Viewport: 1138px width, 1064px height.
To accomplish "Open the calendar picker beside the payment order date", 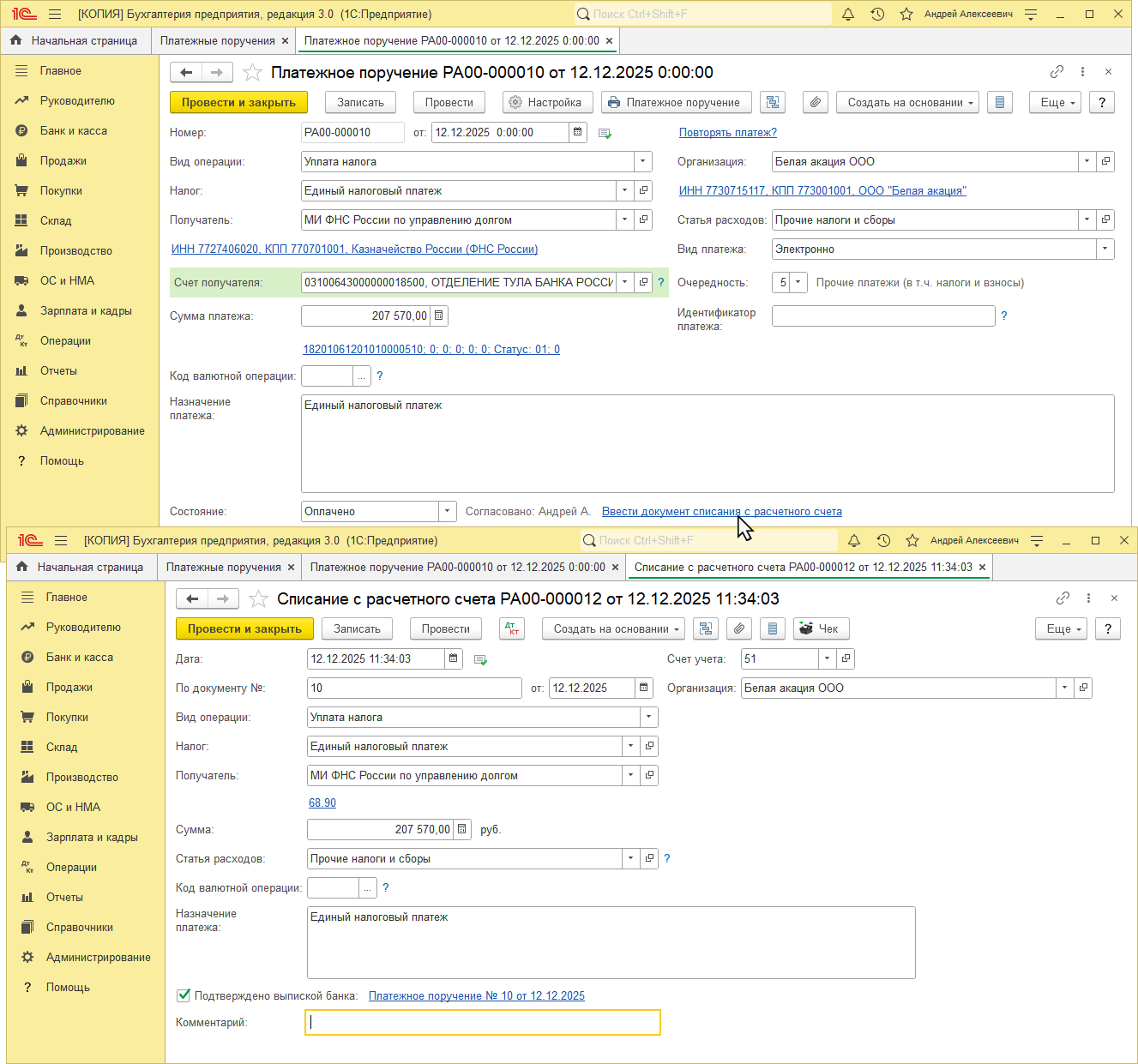I will pyautogui.click(x=578, y=132).
